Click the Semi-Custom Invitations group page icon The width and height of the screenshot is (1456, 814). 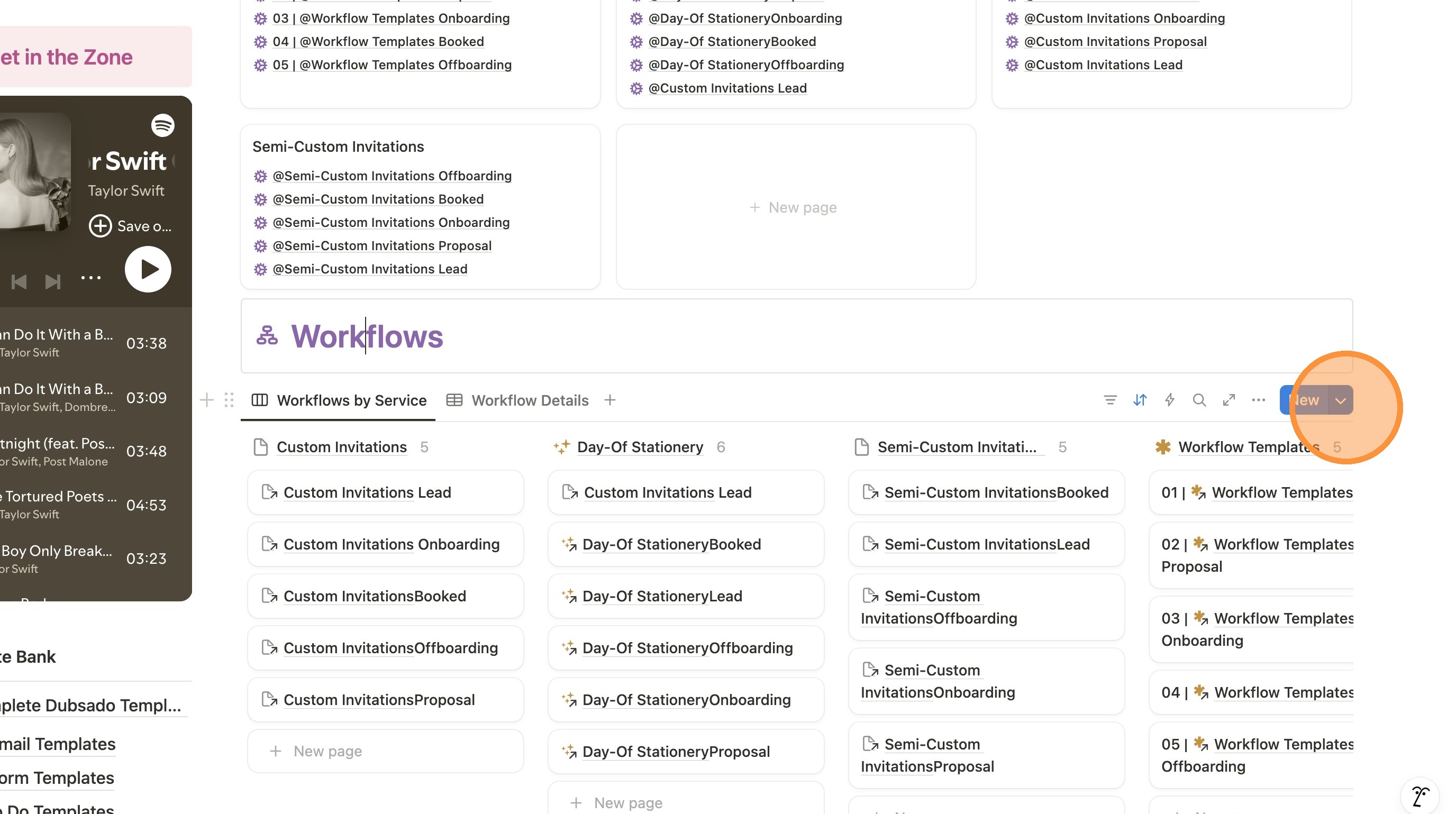pos(862,447)
